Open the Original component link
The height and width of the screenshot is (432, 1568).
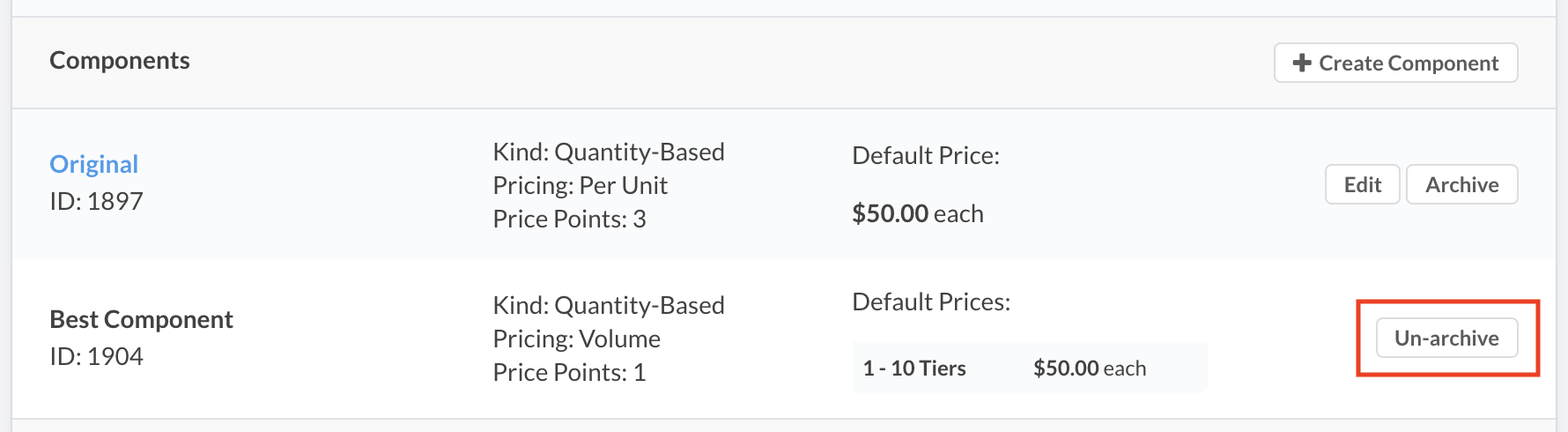(x=94, y=165)
